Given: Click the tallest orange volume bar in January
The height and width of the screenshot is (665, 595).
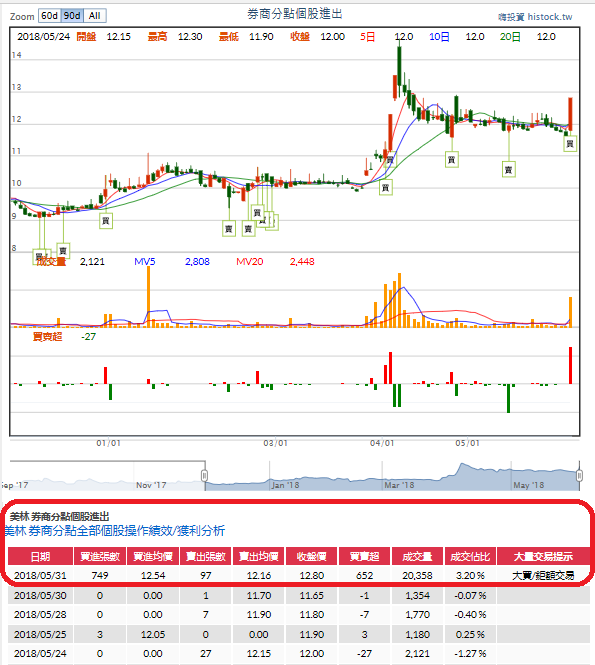Looking at the screenshot, I should click(x=148, y=297).
